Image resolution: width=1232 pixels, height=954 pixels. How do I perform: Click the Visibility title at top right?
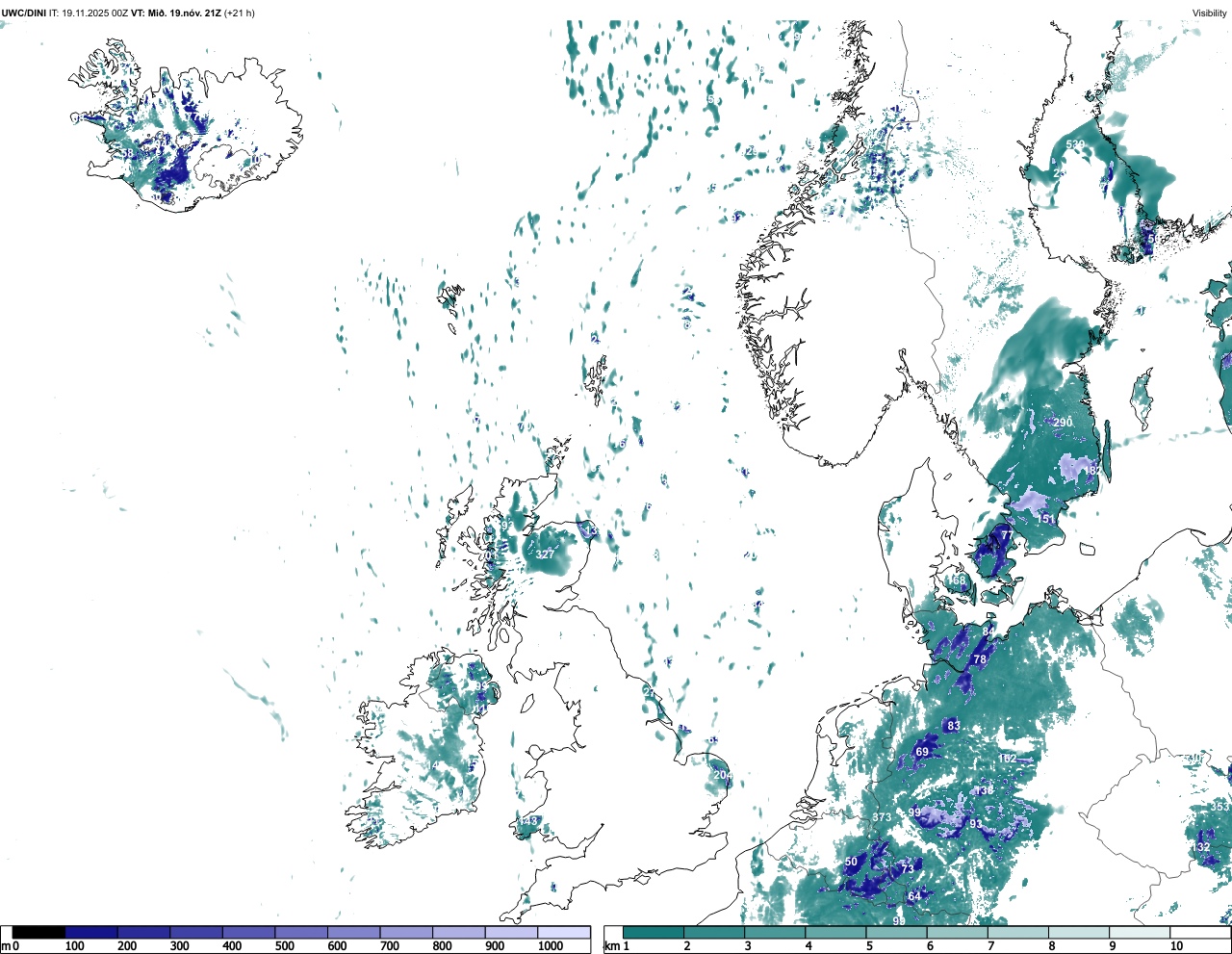[1210, 13]
